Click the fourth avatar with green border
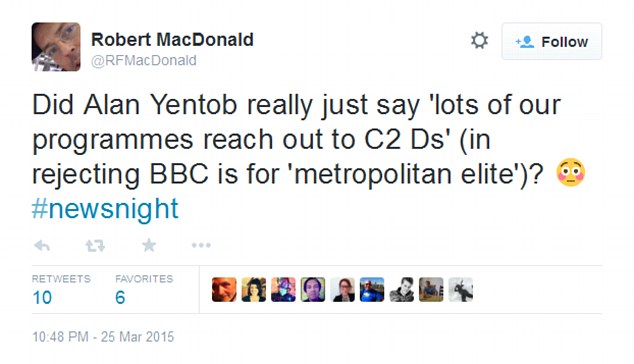The width and height of the screenshot is (634, 364). coord(313,290)
